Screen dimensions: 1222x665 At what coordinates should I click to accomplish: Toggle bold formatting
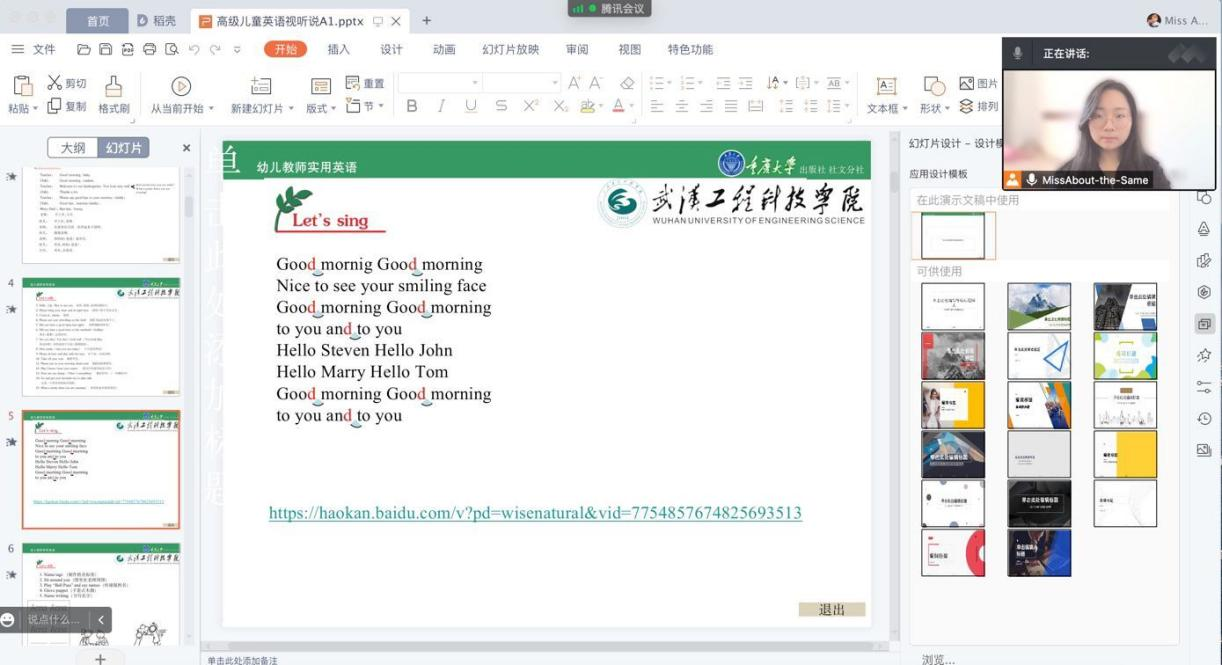point(411,106)
